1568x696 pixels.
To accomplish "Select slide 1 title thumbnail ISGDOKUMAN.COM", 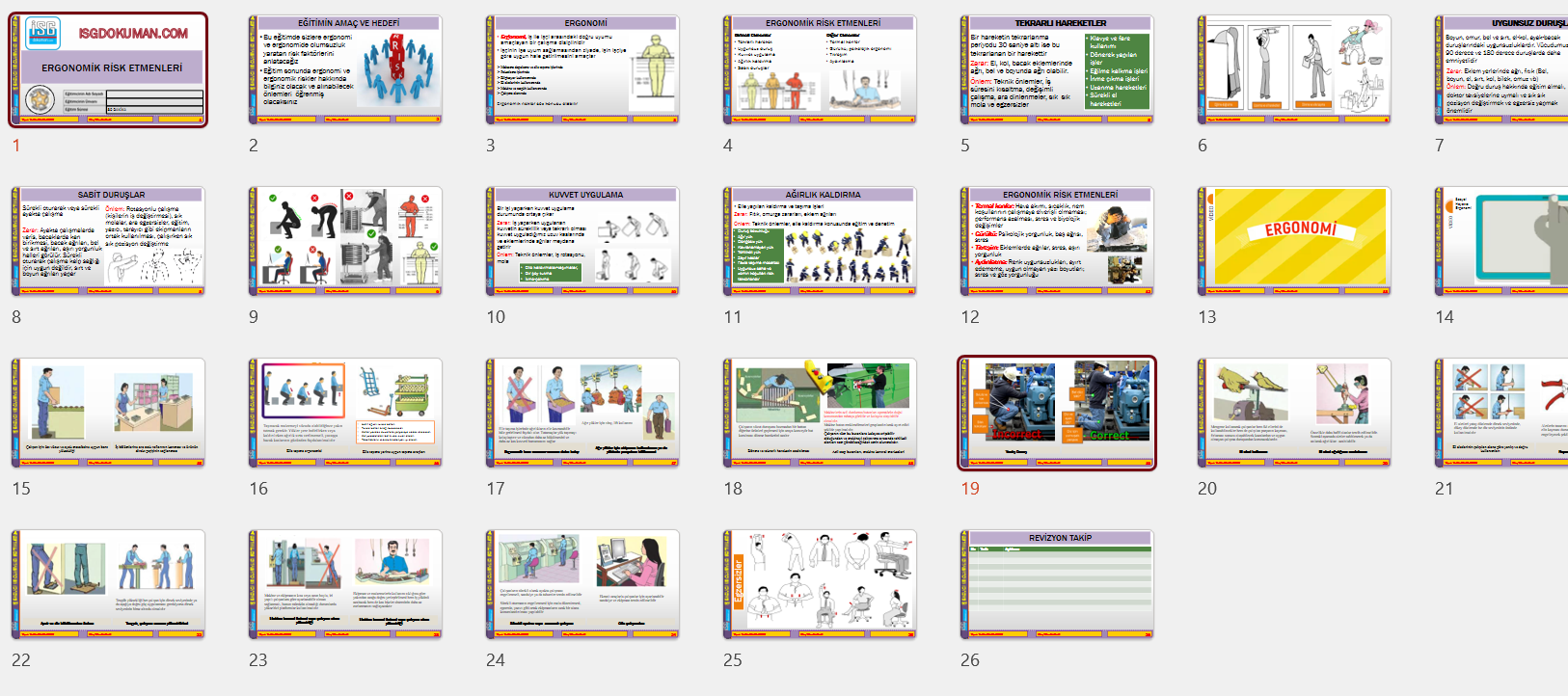I will pos(108,69).
